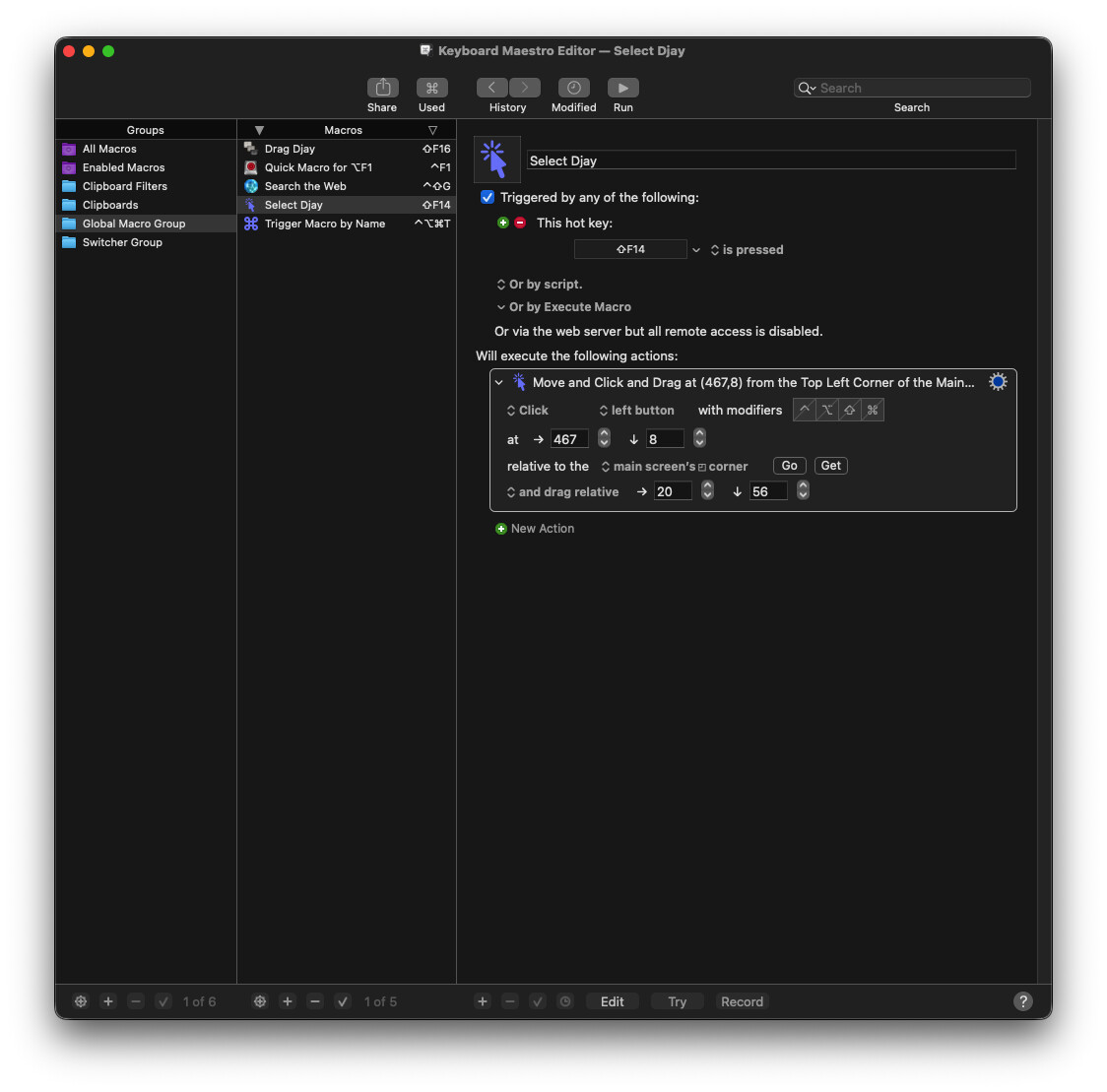This screenshot has height=1092, width=1107.
Task: Click the Share toolbar icon
Action: [382, 89]
